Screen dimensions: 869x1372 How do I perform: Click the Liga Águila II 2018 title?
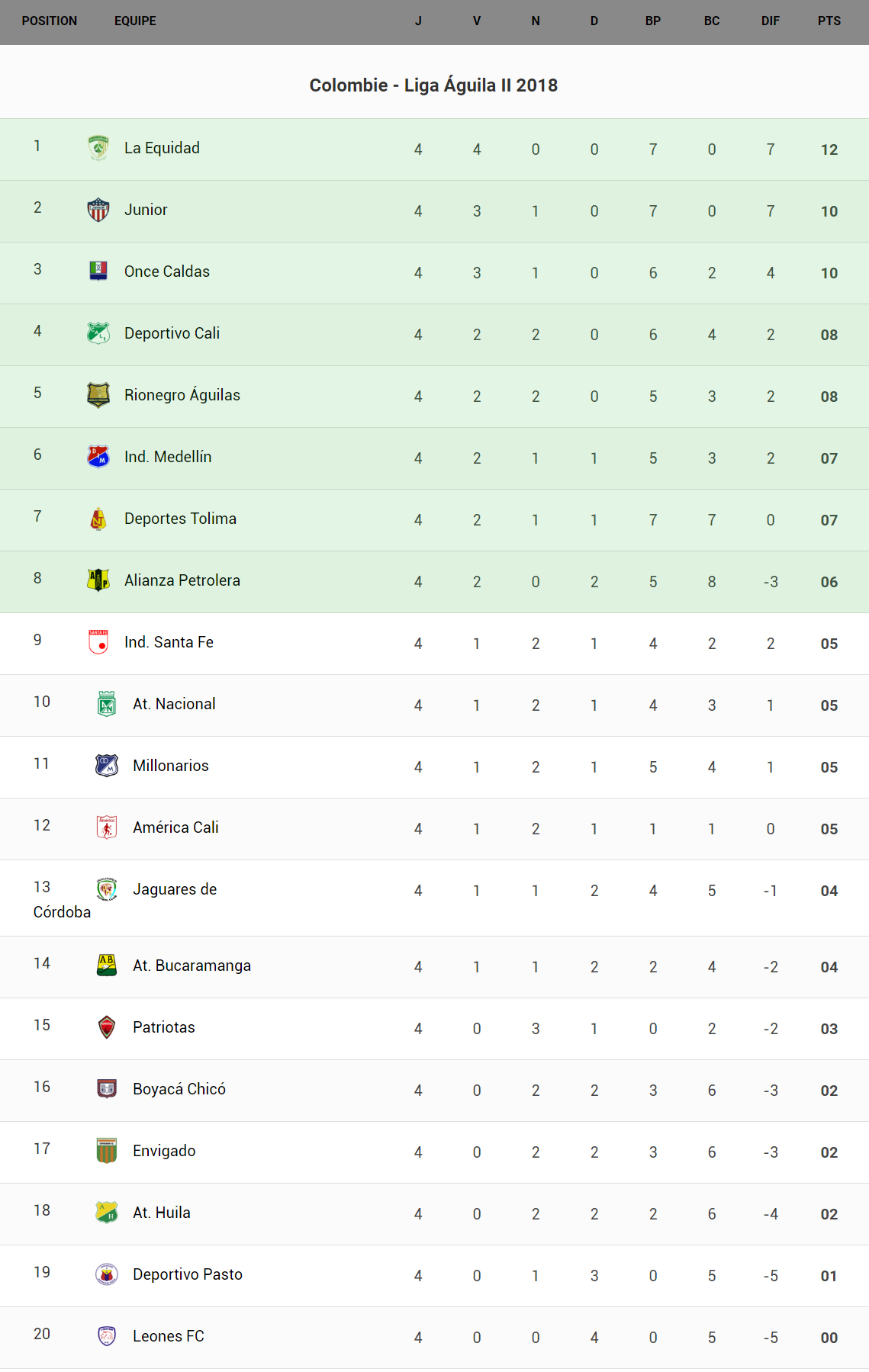tap(433, 85)
